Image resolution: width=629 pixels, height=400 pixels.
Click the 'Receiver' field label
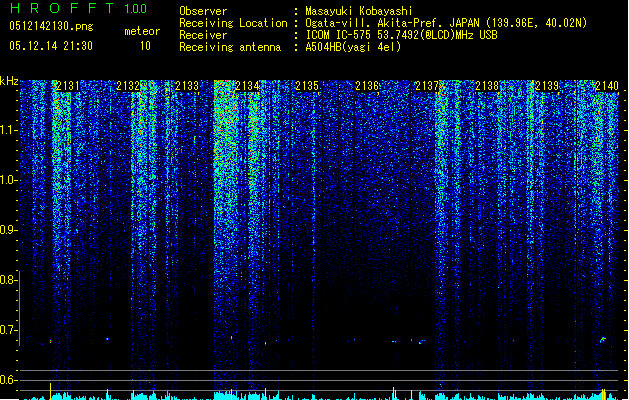[203, 35]
